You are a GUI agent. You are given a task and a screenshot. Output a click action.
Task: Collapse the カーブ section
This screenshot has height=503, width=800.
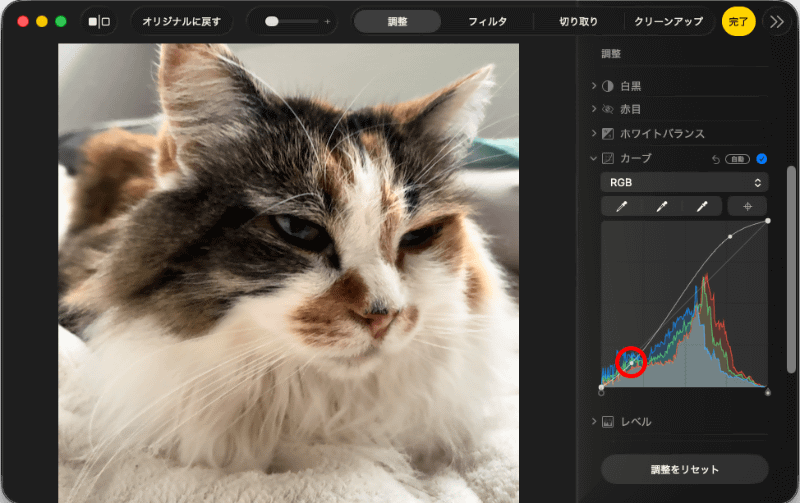click(x=593, y=159)
